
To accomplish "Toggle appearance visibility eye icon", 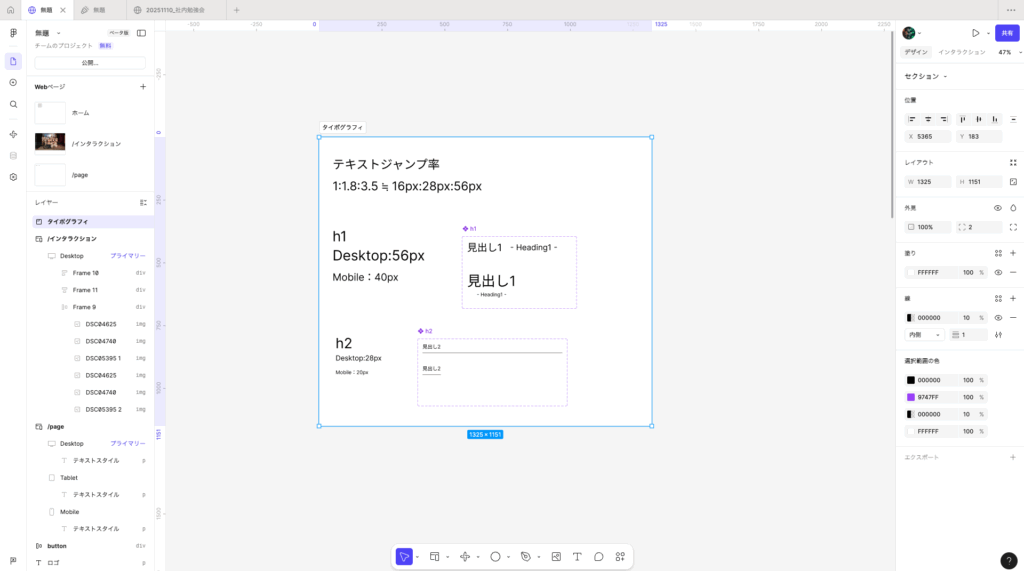I will (998, 208).
